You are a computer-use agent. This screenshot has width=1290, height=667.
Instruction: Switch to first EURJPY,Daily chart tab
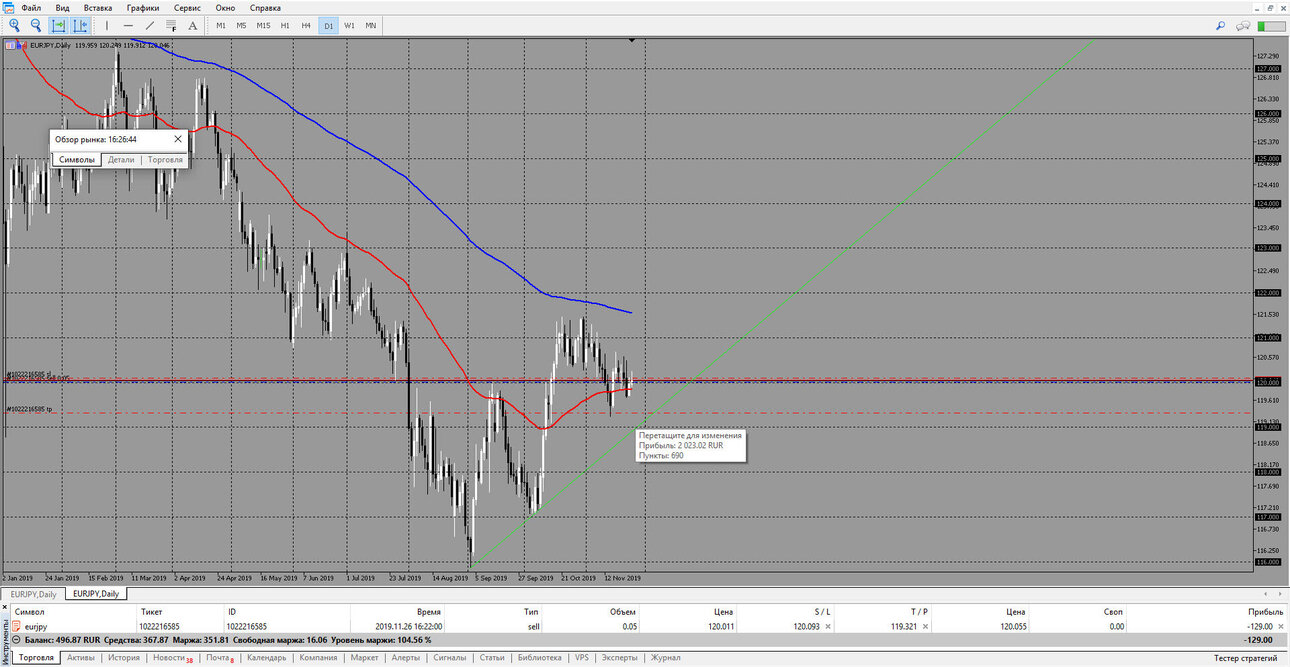pos(33,593)
